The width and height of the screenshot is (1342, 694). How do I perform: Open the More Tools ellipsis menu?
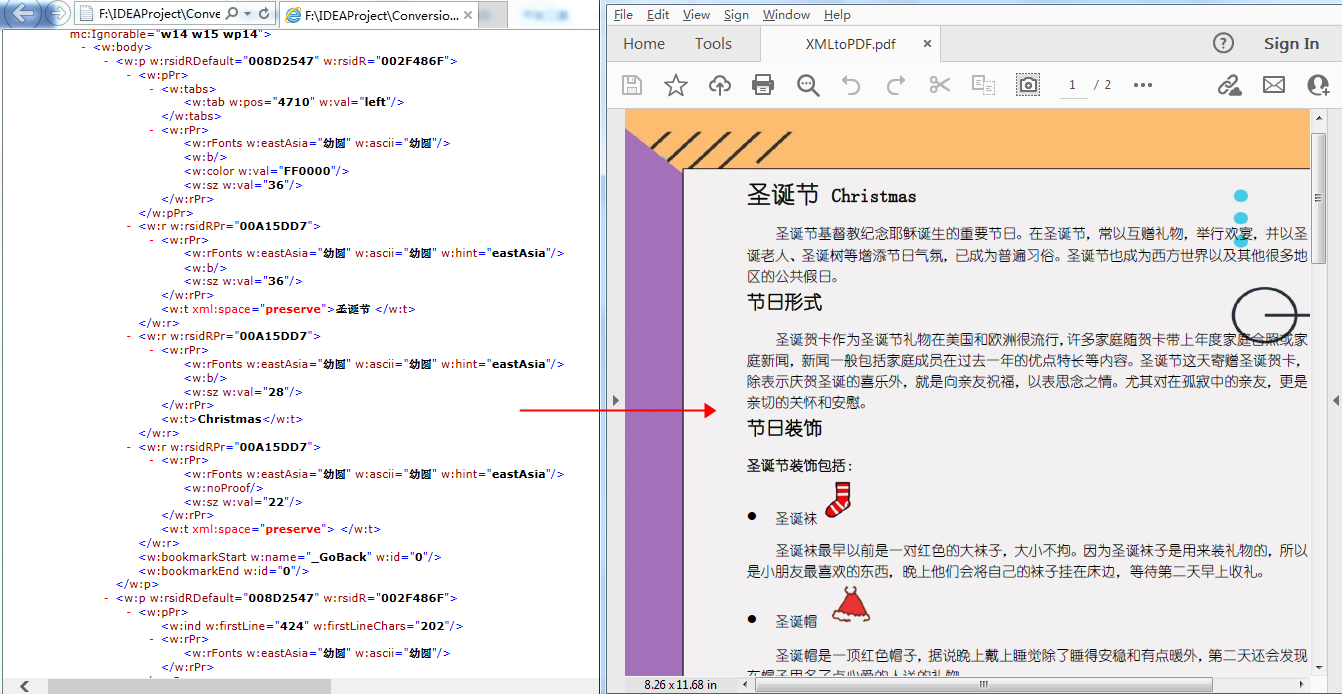pos(1142,85)
